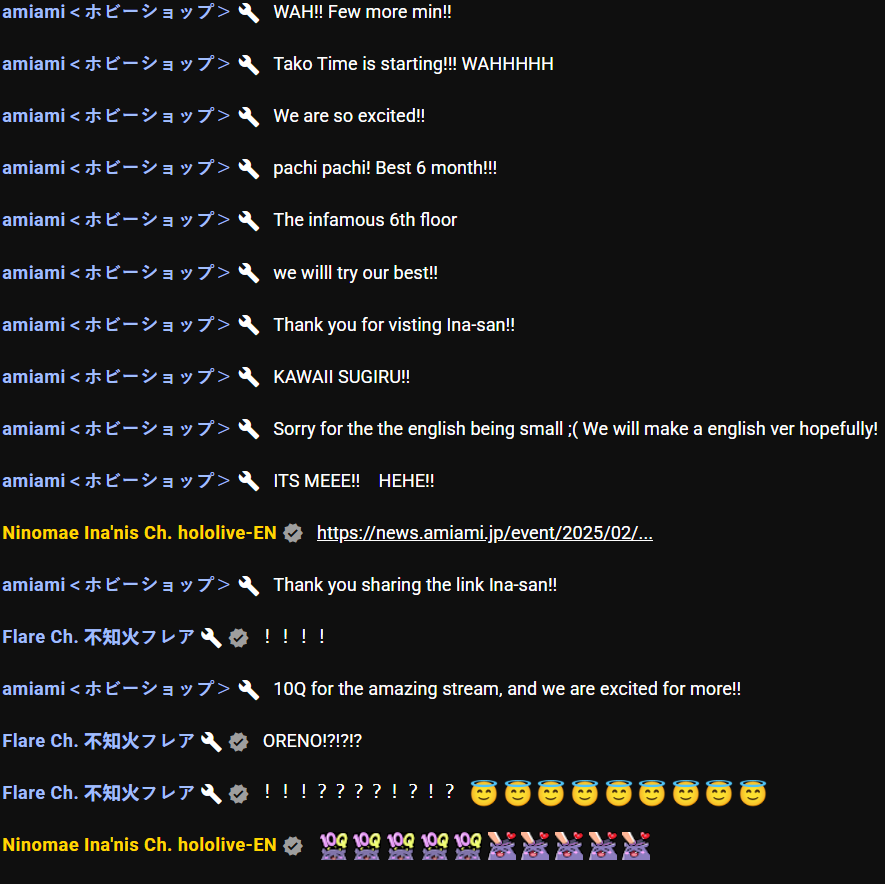Click the first 10Q tako emote
Viewport: 885px width, 884px height.
coord(333,846)
